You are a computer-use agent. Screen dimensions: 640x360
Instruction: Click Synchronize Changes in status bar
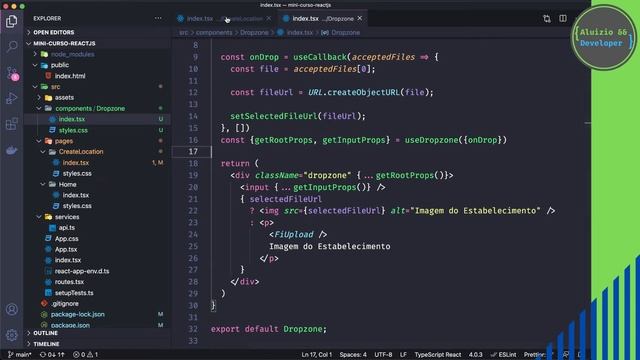(x=52, y=355)
